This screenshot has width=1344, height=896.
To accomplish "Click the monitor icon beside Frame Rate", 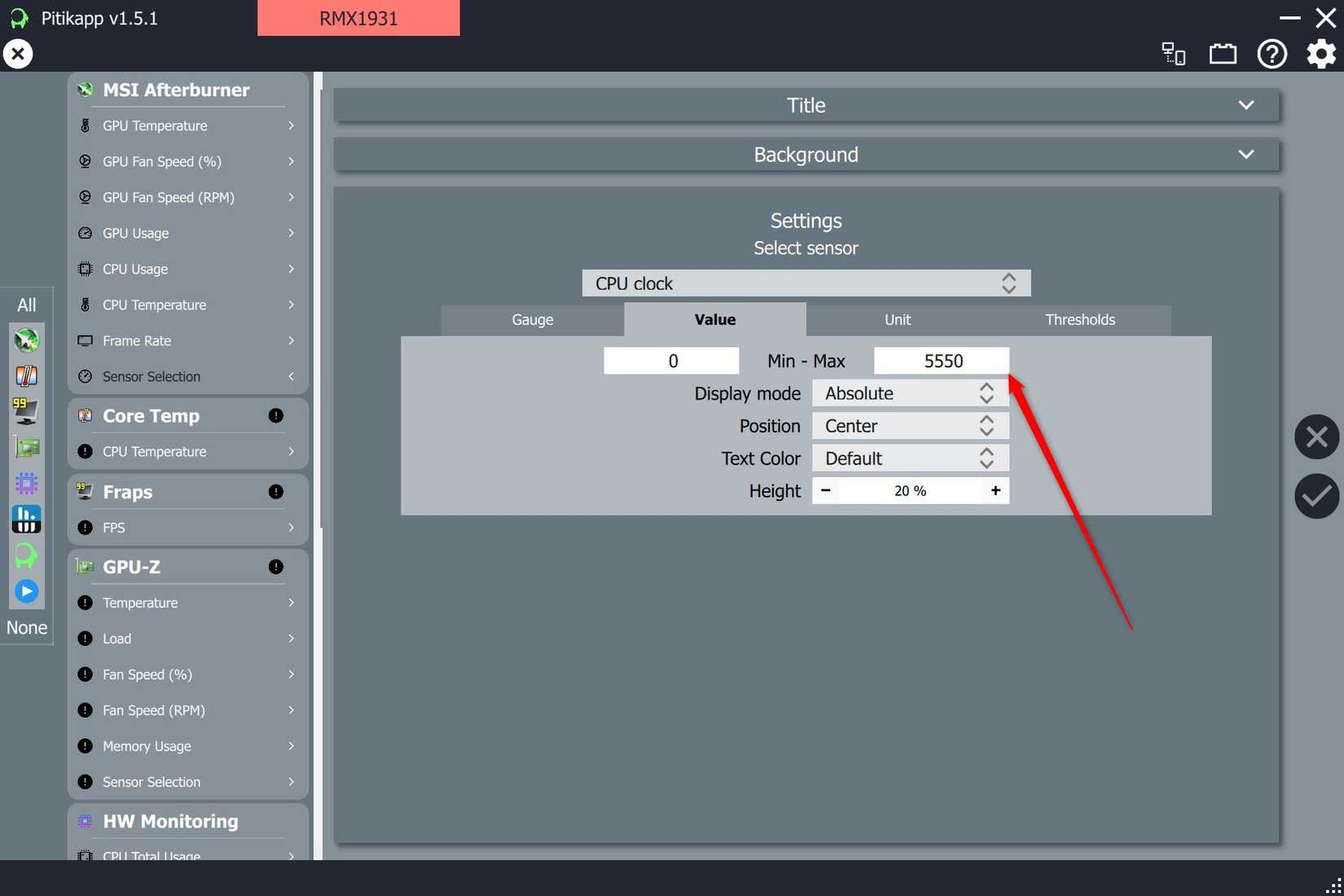I will point(85,340).
